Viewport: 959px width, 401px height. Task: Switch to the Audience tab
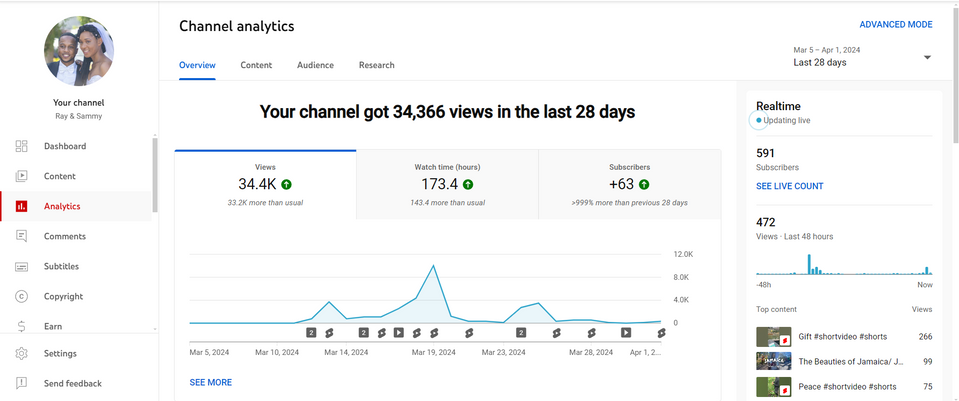click(x=315, y=65)
